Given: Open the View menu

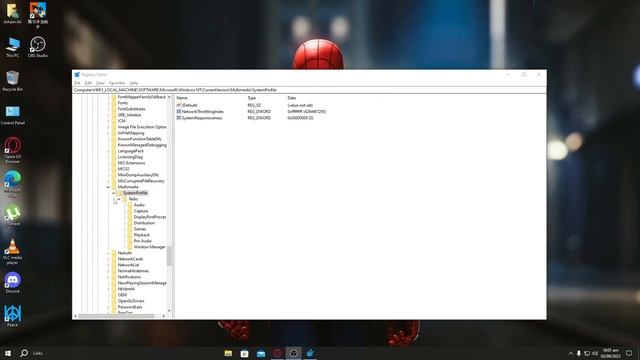Looking at the screenshot, I should (100, 83).
